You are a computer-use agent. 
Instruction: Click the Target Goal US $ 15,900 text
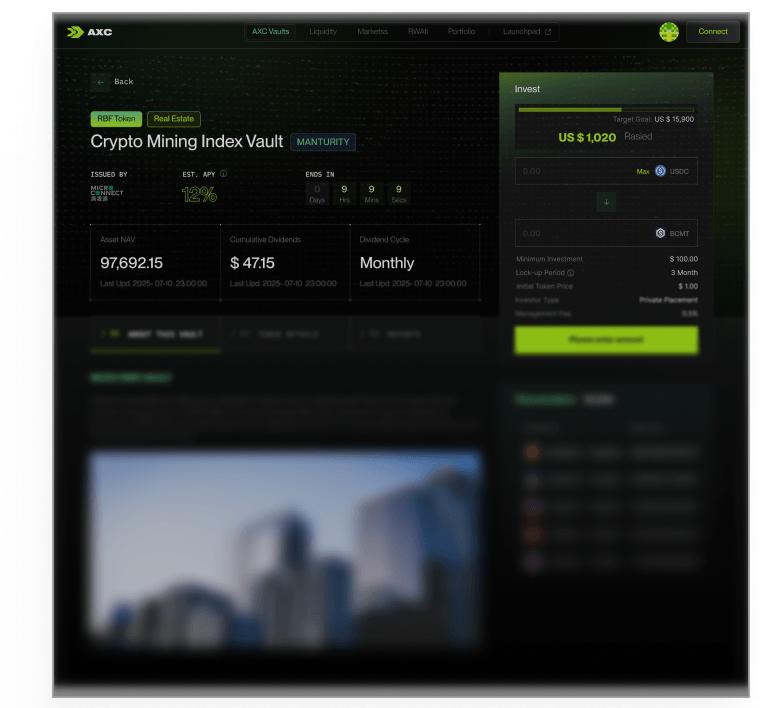click(653, 119)
